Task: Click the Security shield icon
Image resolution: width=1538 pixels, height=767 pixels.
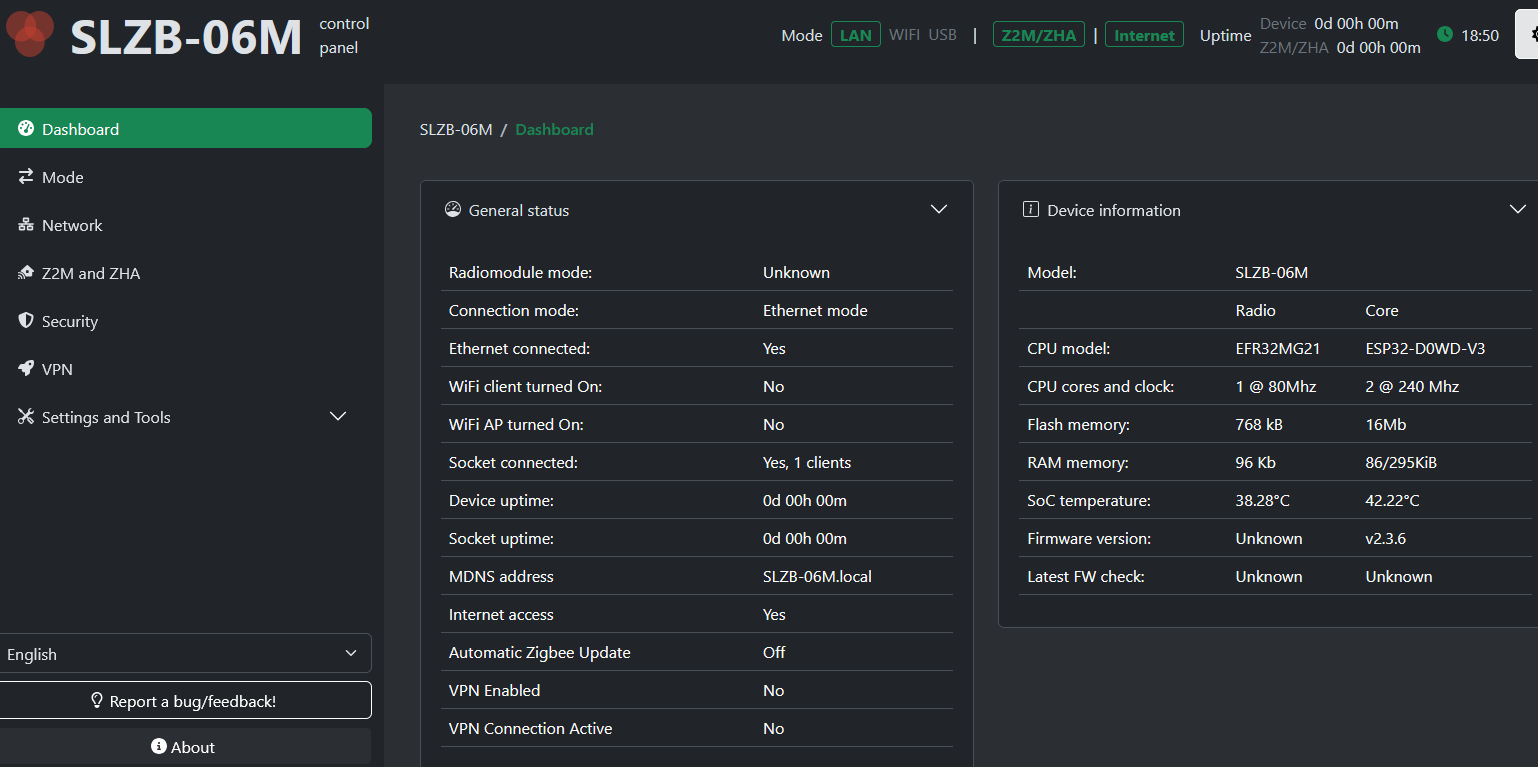Action: point(26,321)
